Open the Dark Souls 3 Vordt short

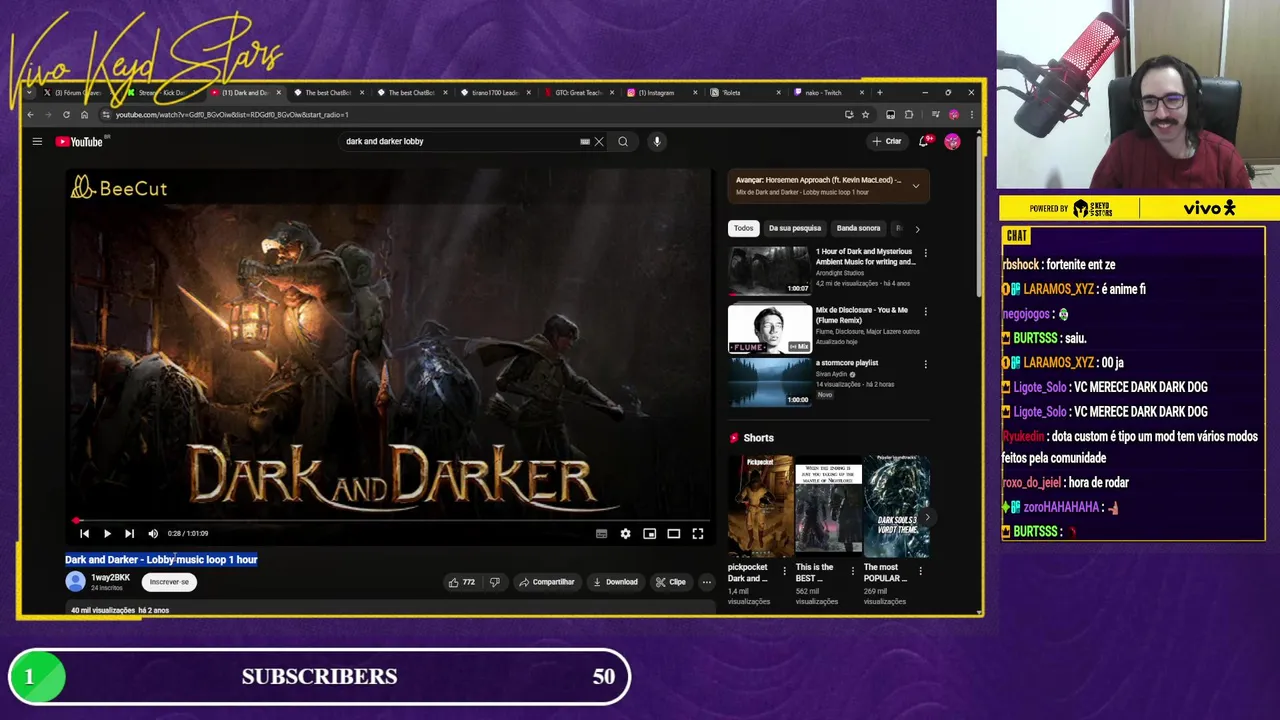click(896, 505)
